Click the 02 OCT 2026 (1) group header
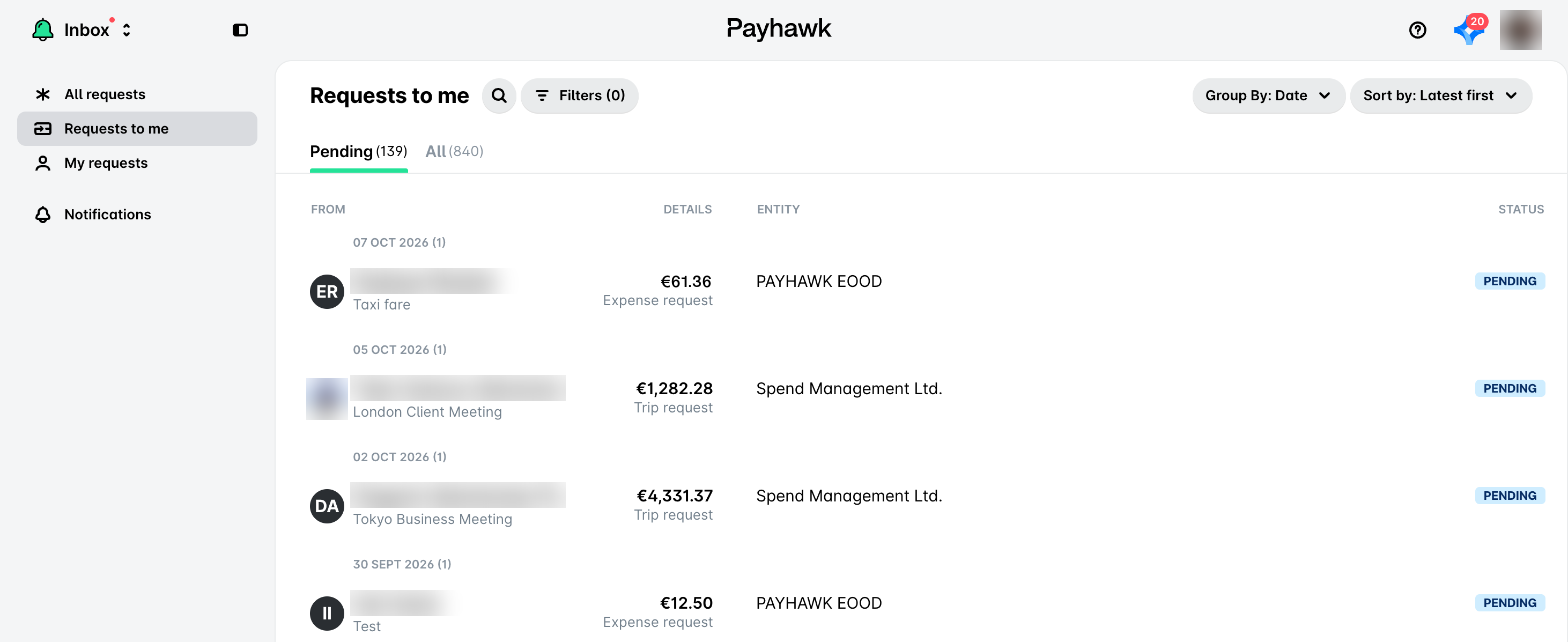1568x642 pixels. pyautogui.click(x=399, y=457)
